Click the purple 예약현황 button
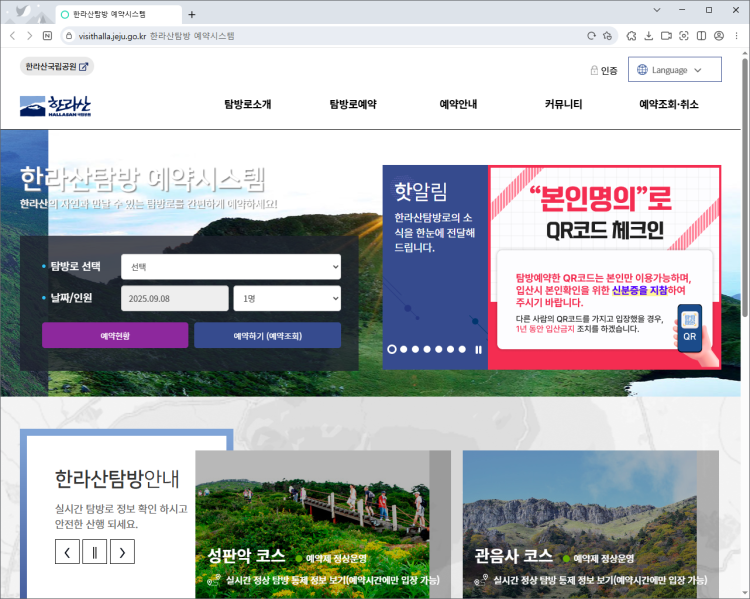This screenshot has height=599, width=750. tap(115, 335)
